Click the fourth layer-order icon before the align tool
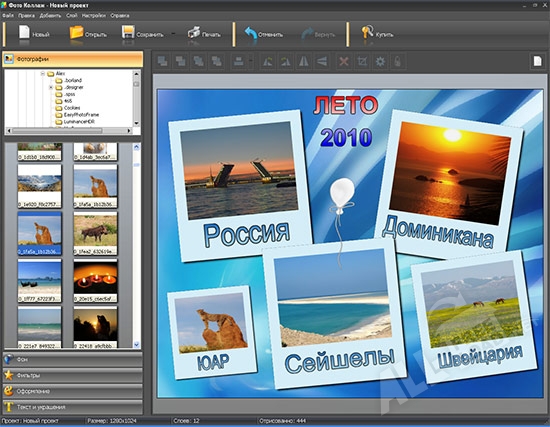The height and width of the screenshot is (427, 550). coord(217,61)
